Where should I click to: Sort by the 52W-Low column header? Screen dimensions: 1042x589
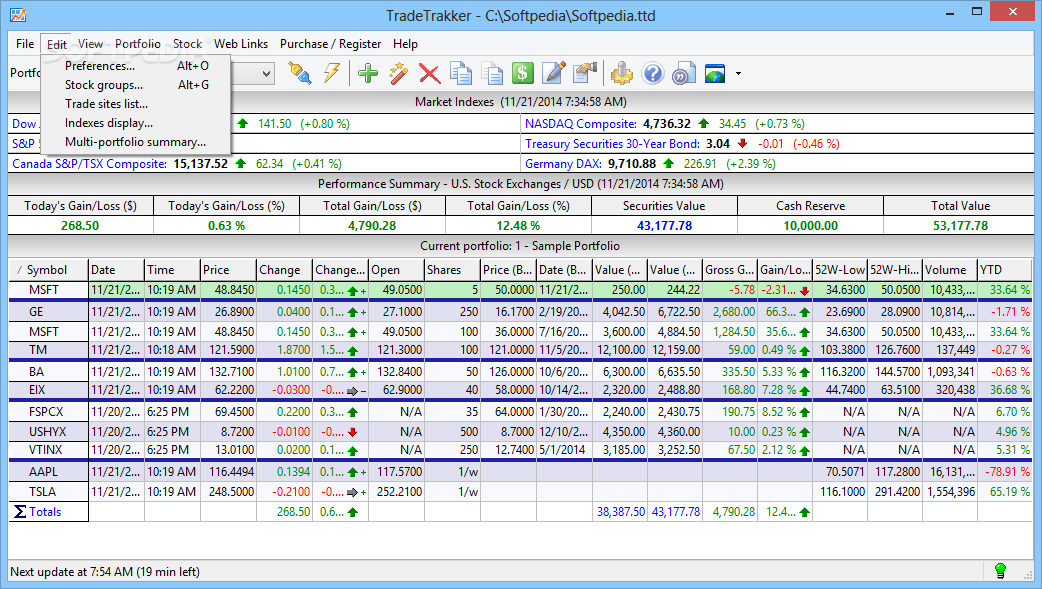pos(840,270)
